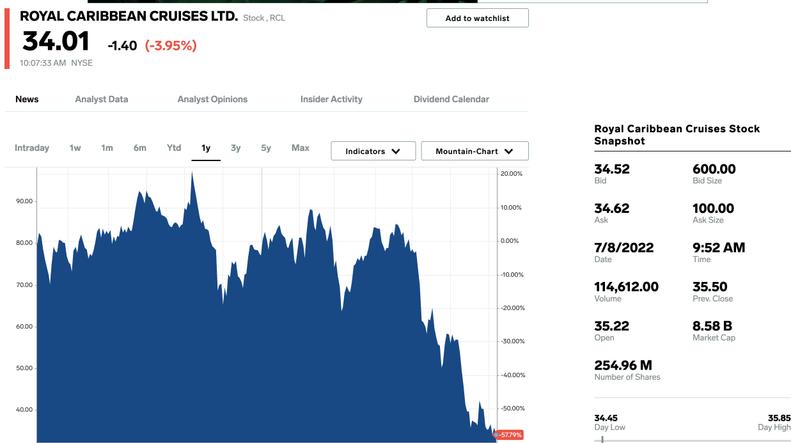Click the 35.85 Day High value
The width and height of the screenshot is (800, 443).
tap(779, 418)
